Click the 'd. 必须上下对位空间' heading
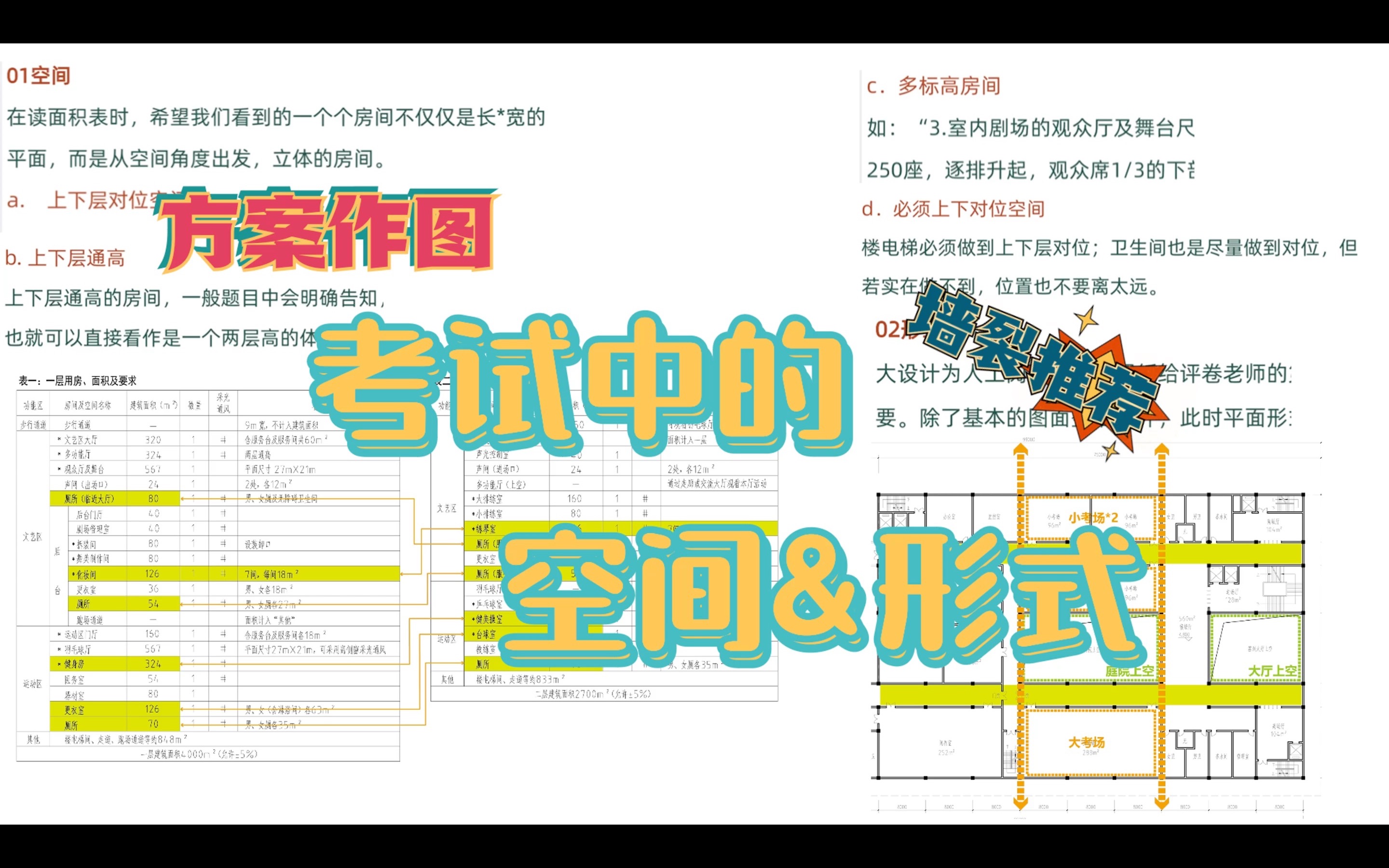Screen dimensions: 1389x868 click(x=953, y=209)
